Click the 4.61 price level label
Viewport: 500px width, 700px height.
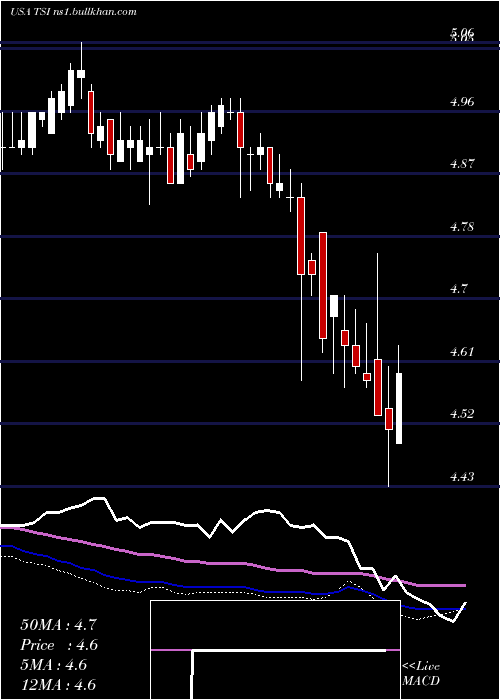pos(462,351)
